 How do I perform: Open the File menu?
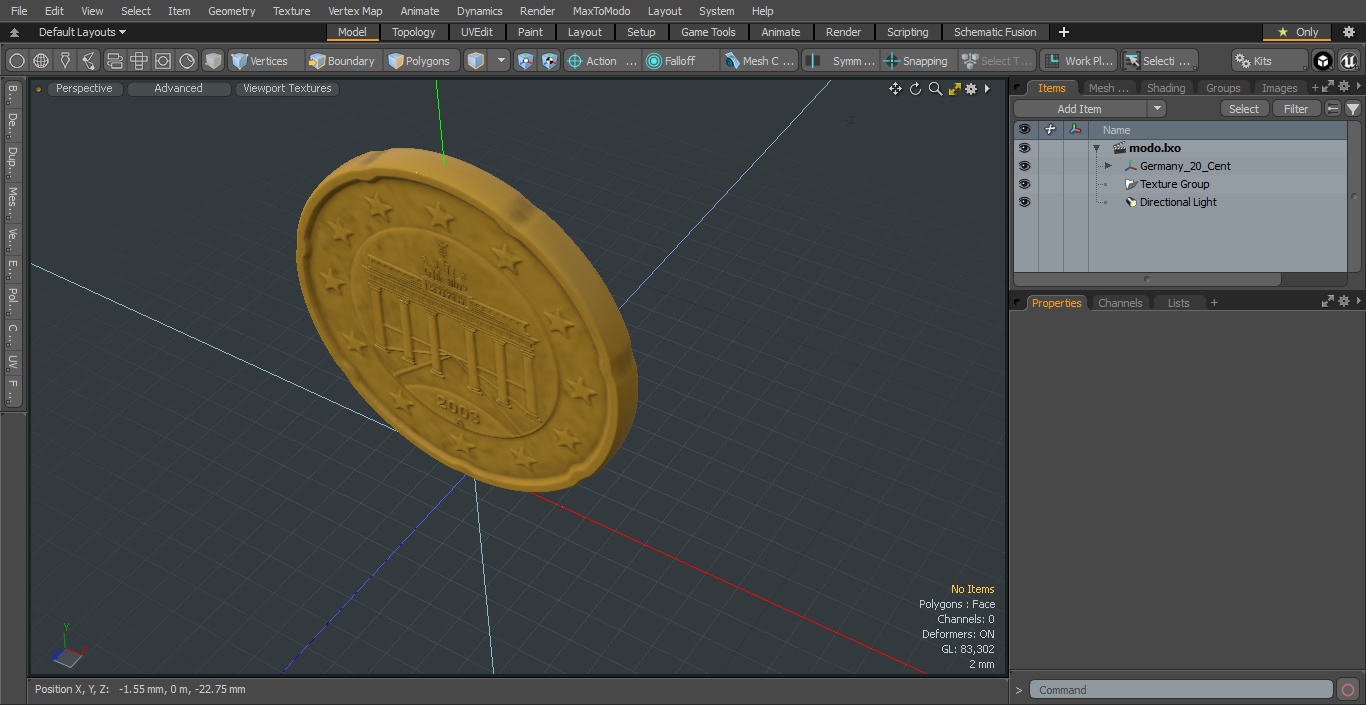click(19, 11)
